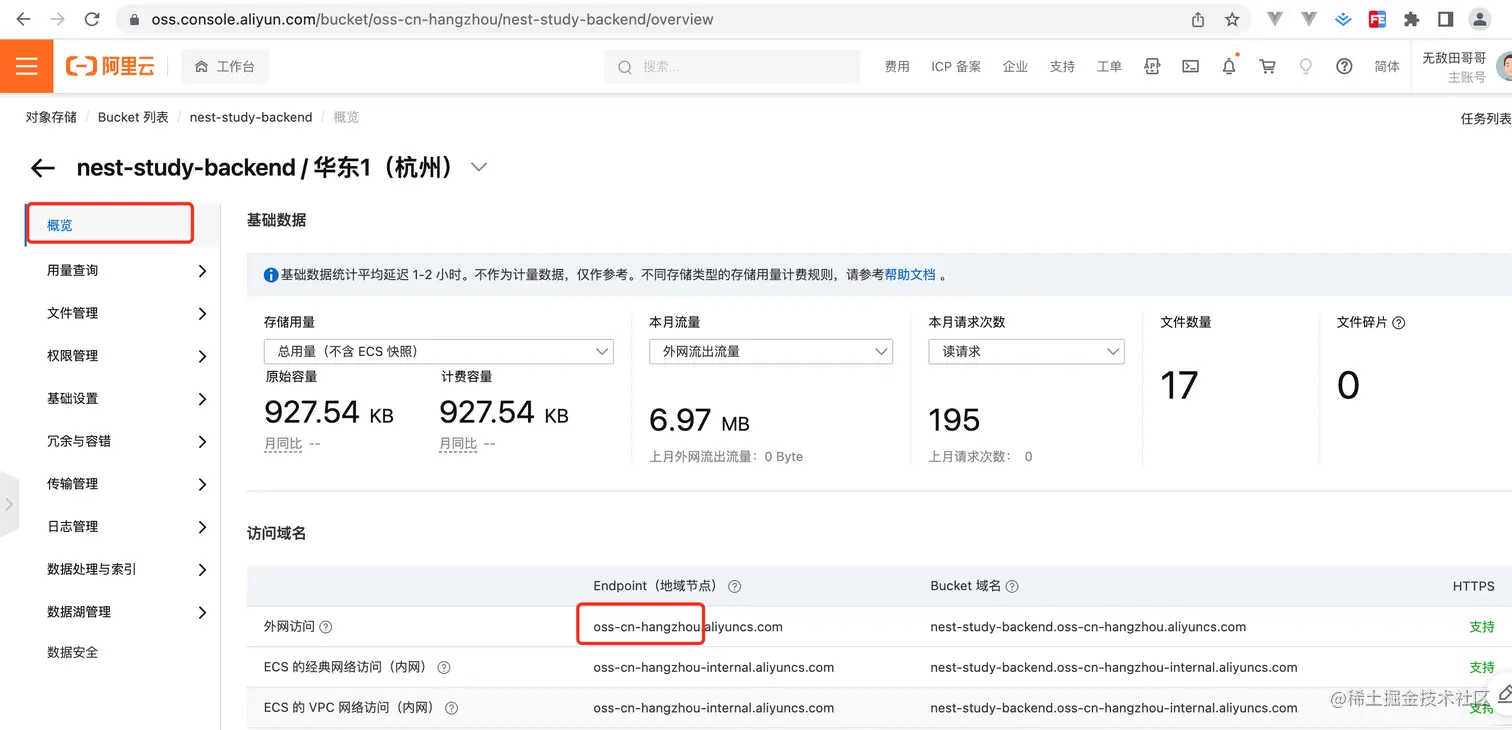The image size is (1512, 730).
Task: Click help icon next to Bucket 域名
Action: point(1012,586)
